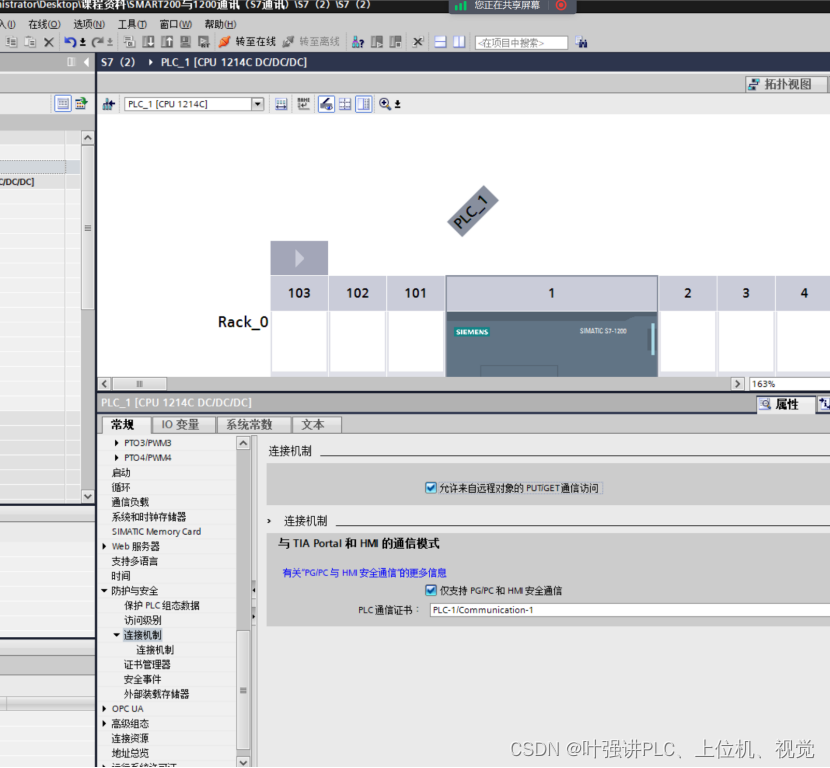This screenshot has width=830, height=768.
Task: Switch to 拓扑视图 topology view
Action: [786, 84]
